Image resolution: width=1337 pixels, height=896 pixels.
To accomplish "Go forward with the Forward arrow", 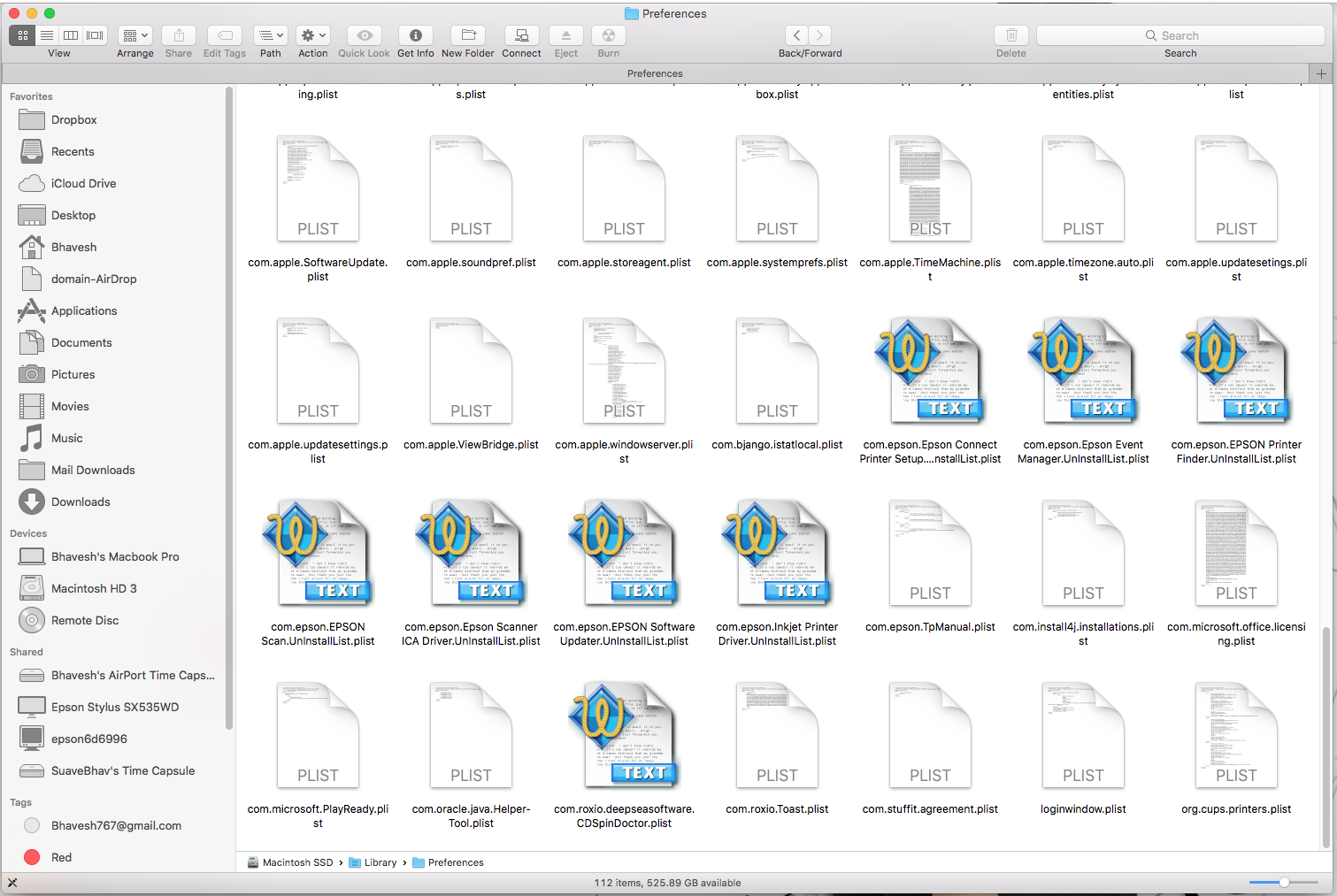I will click(x=820, y=35).
